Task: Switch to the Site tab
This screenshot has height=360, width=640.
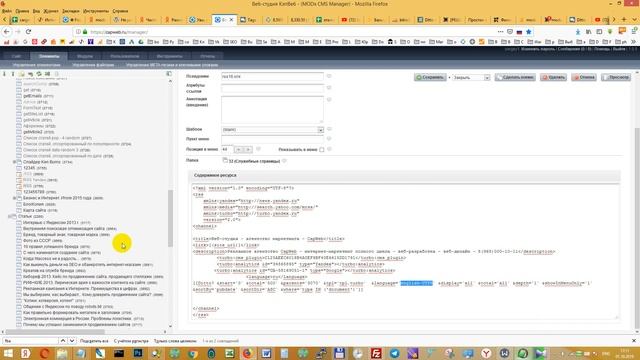Action: [x=16, y=56]
